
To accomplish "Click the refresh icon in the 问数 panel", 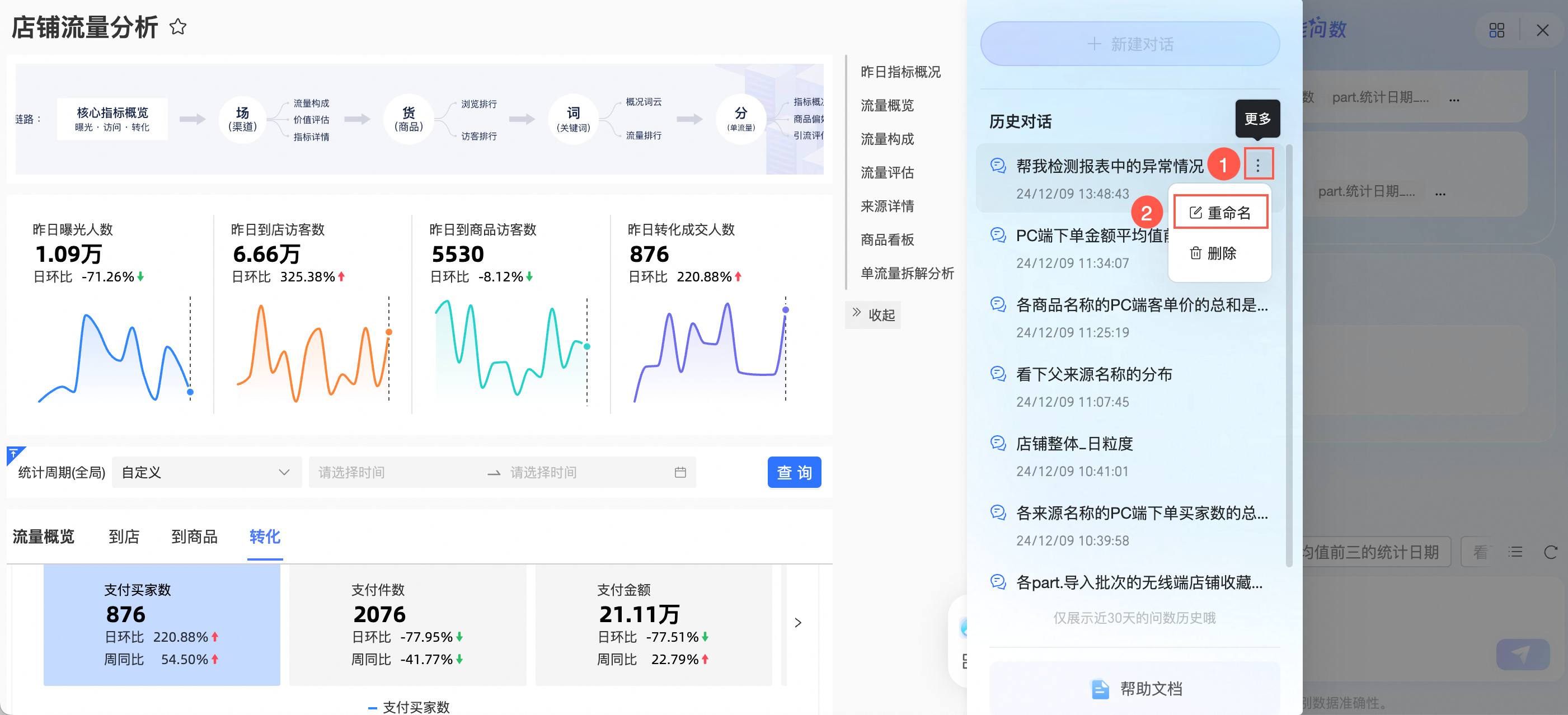I will pyautogui.click(x=1550, y=552).
